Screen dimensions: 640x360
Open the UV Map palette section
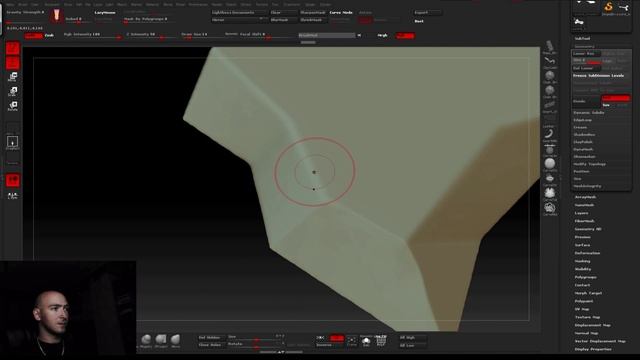point(582,309)
